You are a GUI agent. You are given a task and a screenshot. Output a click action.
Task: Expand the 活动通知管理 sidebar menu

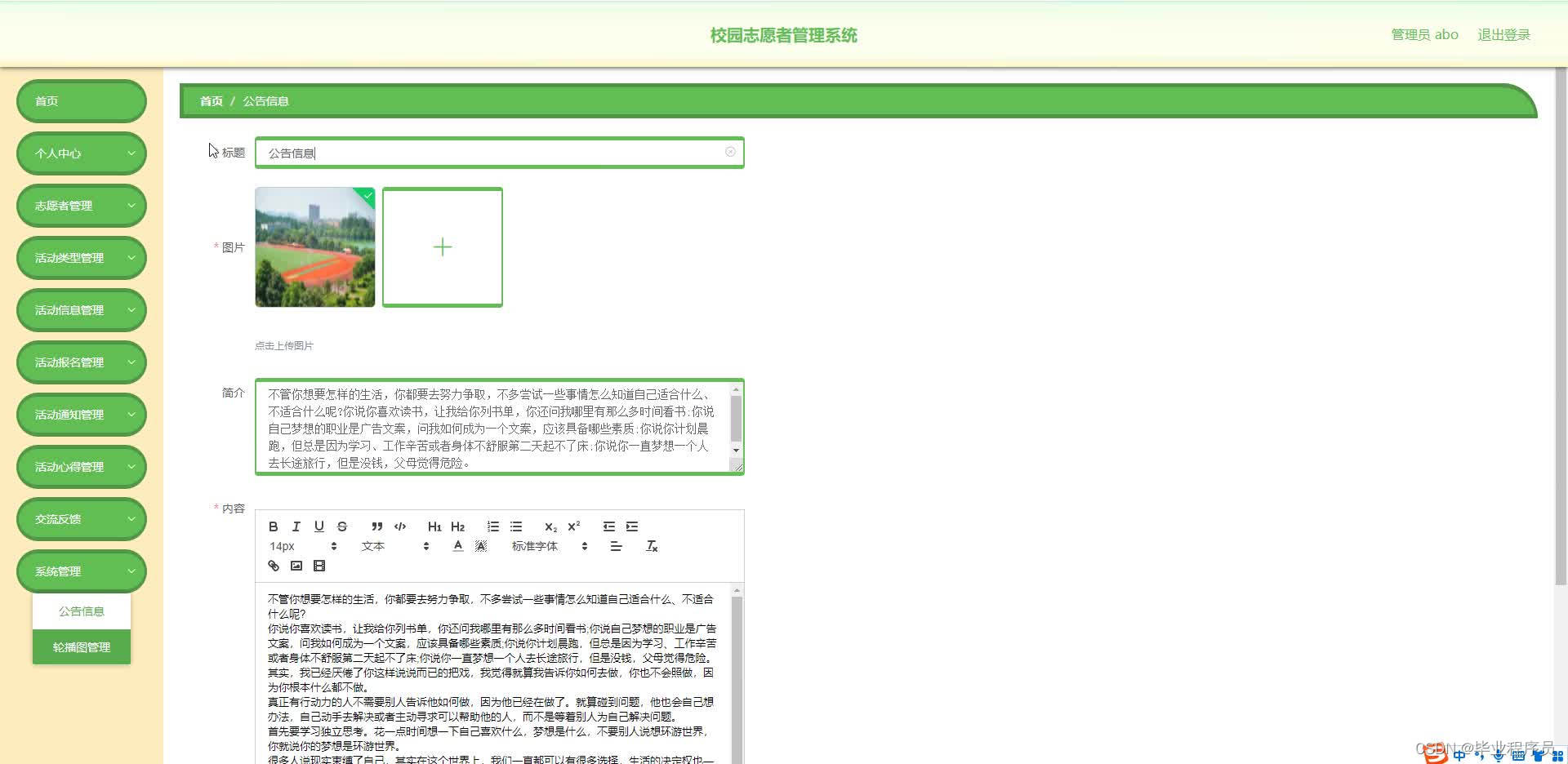point(82,415)
